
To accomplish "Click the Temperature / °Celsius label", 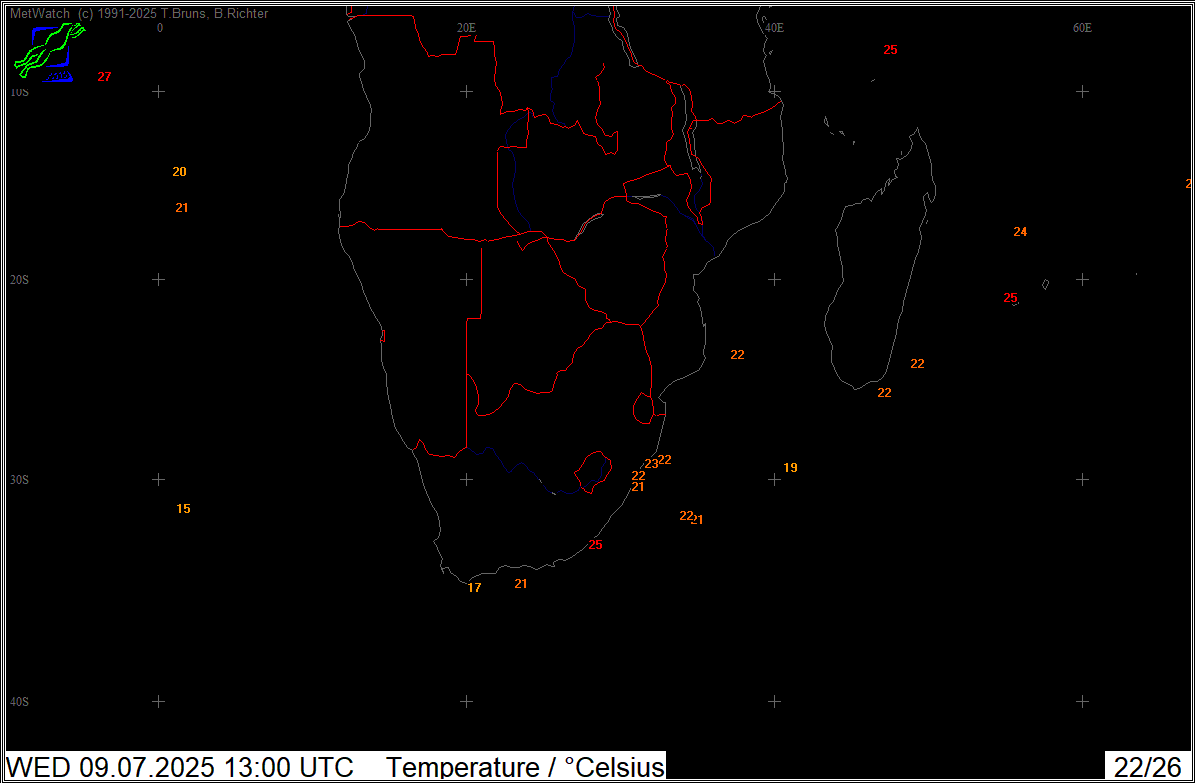I will tap(525, 766).
